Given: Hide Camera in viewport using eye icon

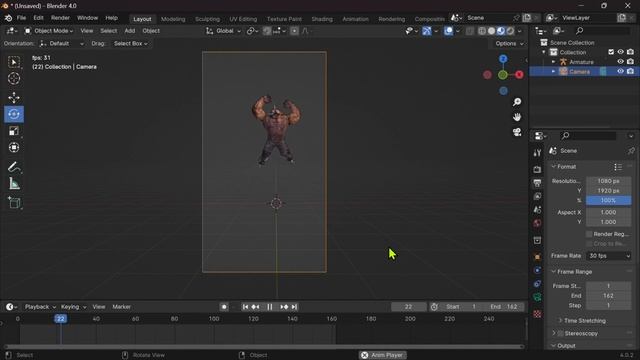Looking at the screenshot, I should click(x=620, y=71).
